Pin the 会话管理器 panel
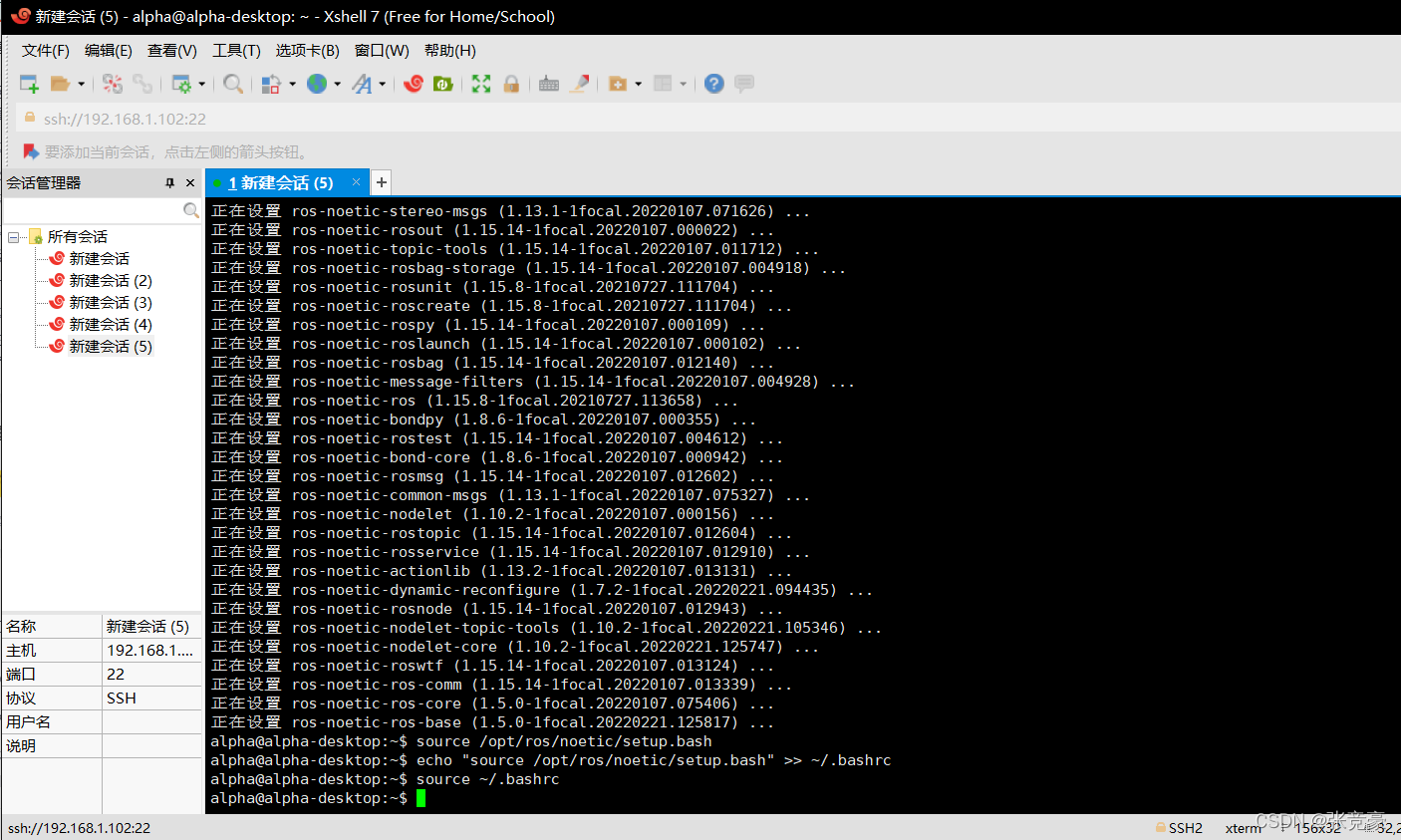This screenshot has height=840, width=1401. [x=169, y=182]
